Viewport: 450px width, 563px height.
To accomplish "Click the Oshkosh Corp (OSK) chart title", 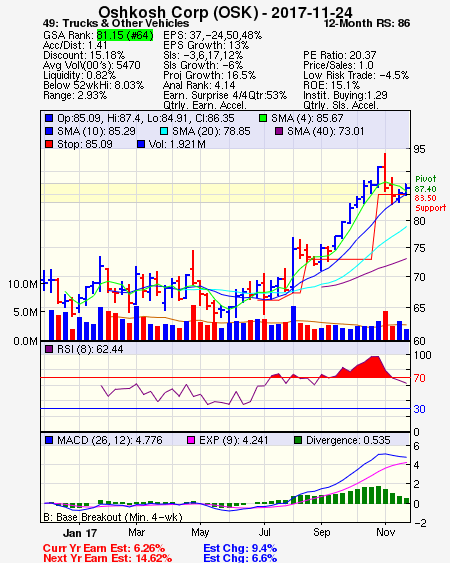I will tap(225, 12).
